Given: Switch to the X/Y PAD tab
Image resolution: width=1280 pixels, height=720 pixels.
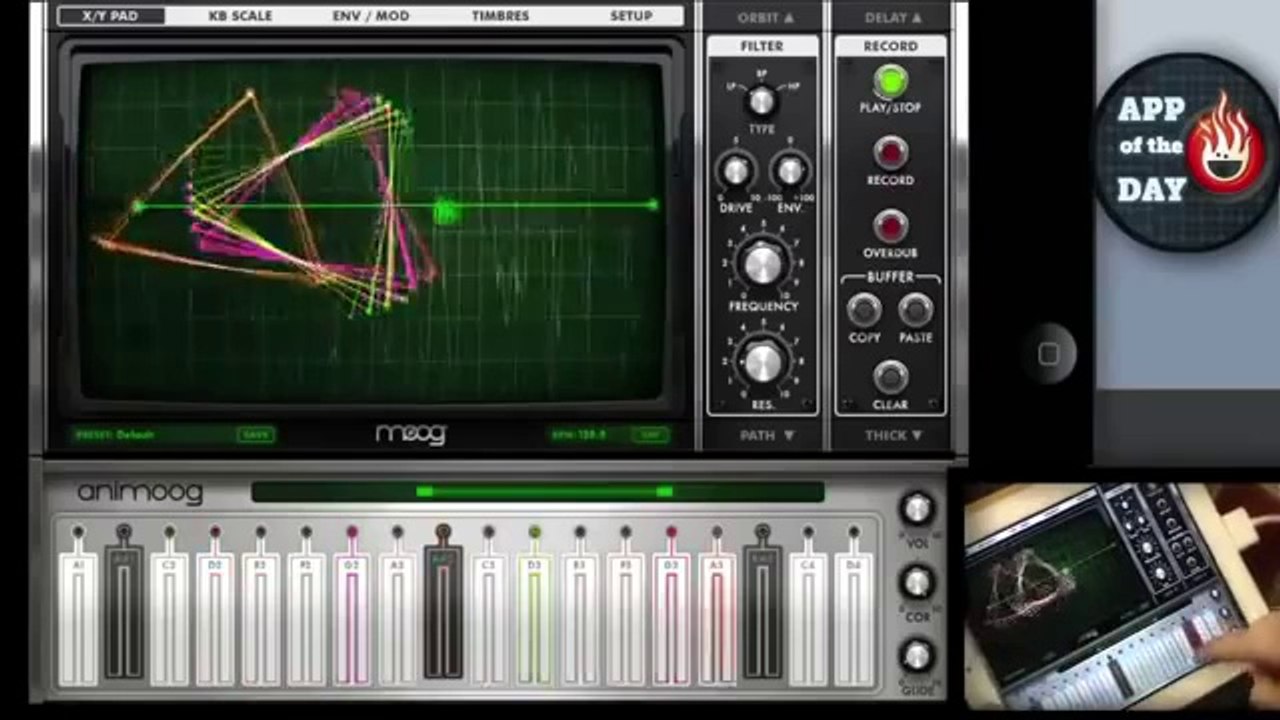Looking at the screenshot, I should click(x=111, y=16).
